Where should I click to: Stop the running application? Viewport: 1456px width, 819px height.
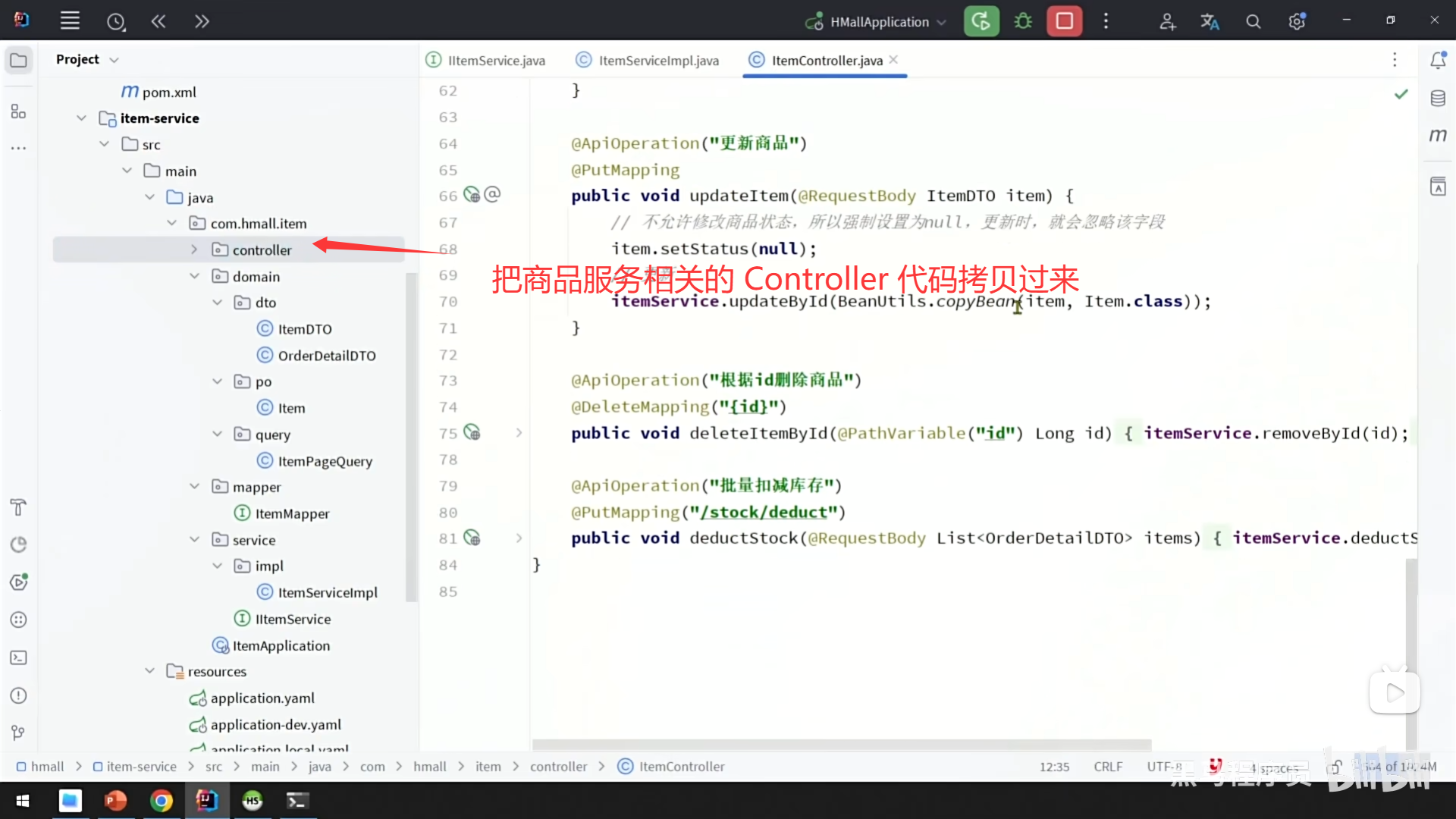pyautogui.click(x=1064, y=21)
